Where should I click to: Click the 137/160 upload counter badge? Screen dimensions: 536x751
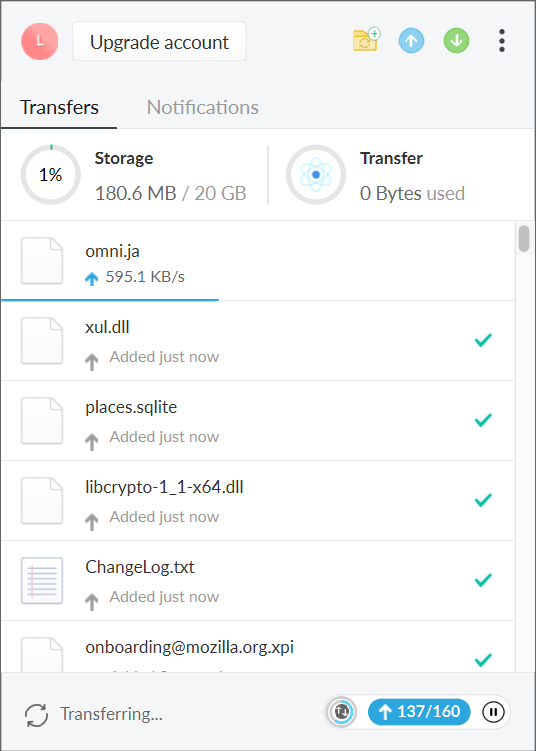(419, 712)
